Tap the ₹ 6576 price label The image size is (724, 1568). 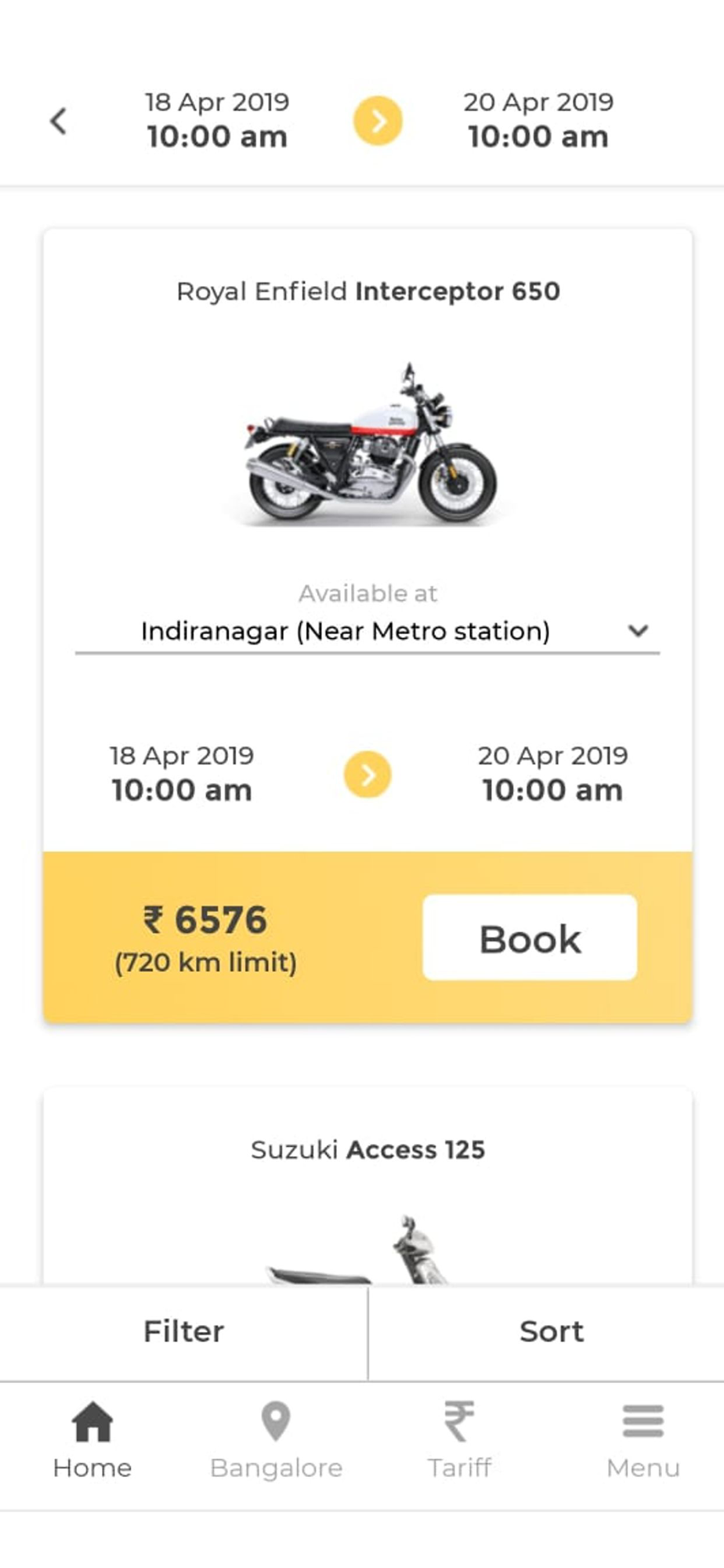coord(205,920)
